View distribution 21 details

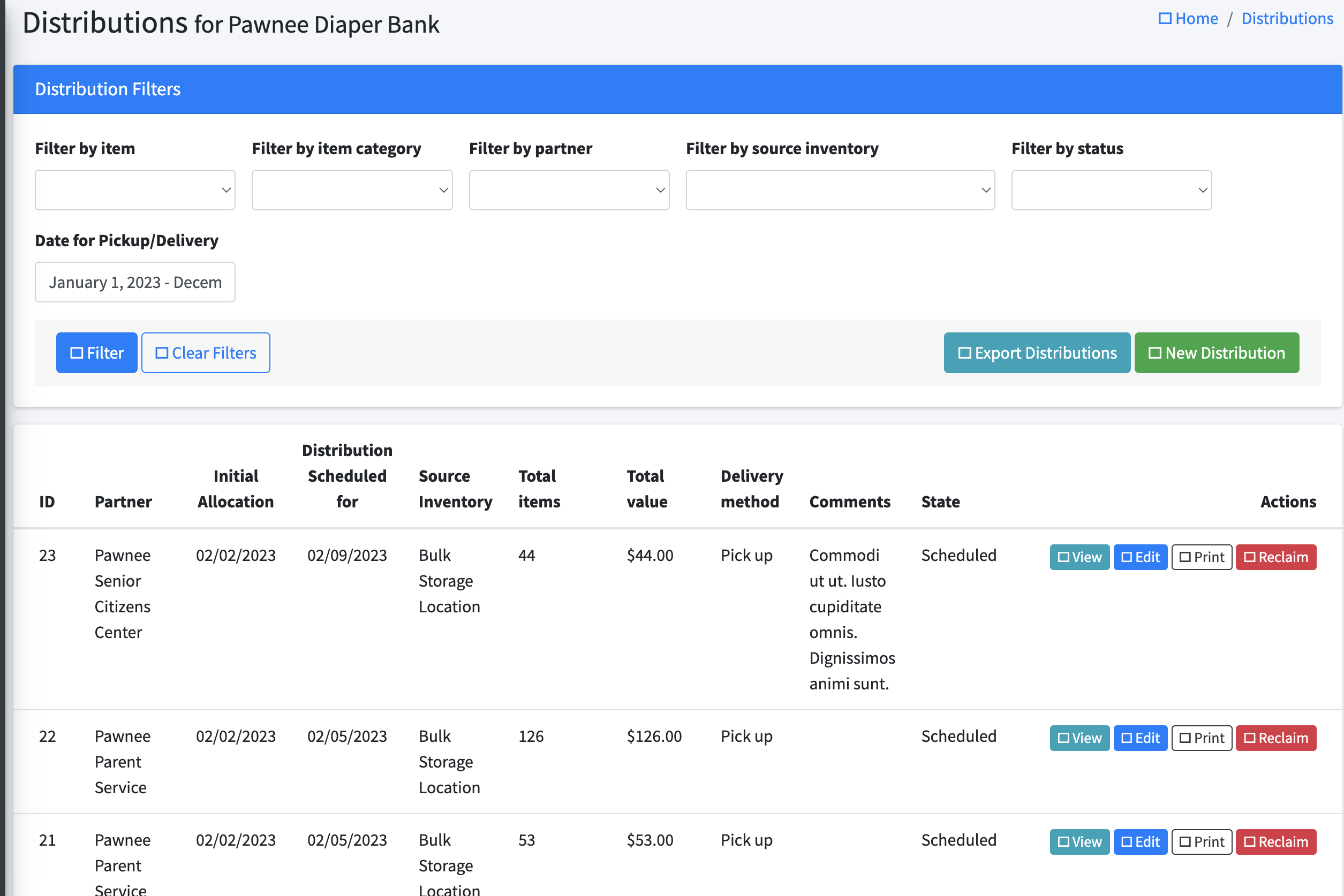tap(1079, 842)
